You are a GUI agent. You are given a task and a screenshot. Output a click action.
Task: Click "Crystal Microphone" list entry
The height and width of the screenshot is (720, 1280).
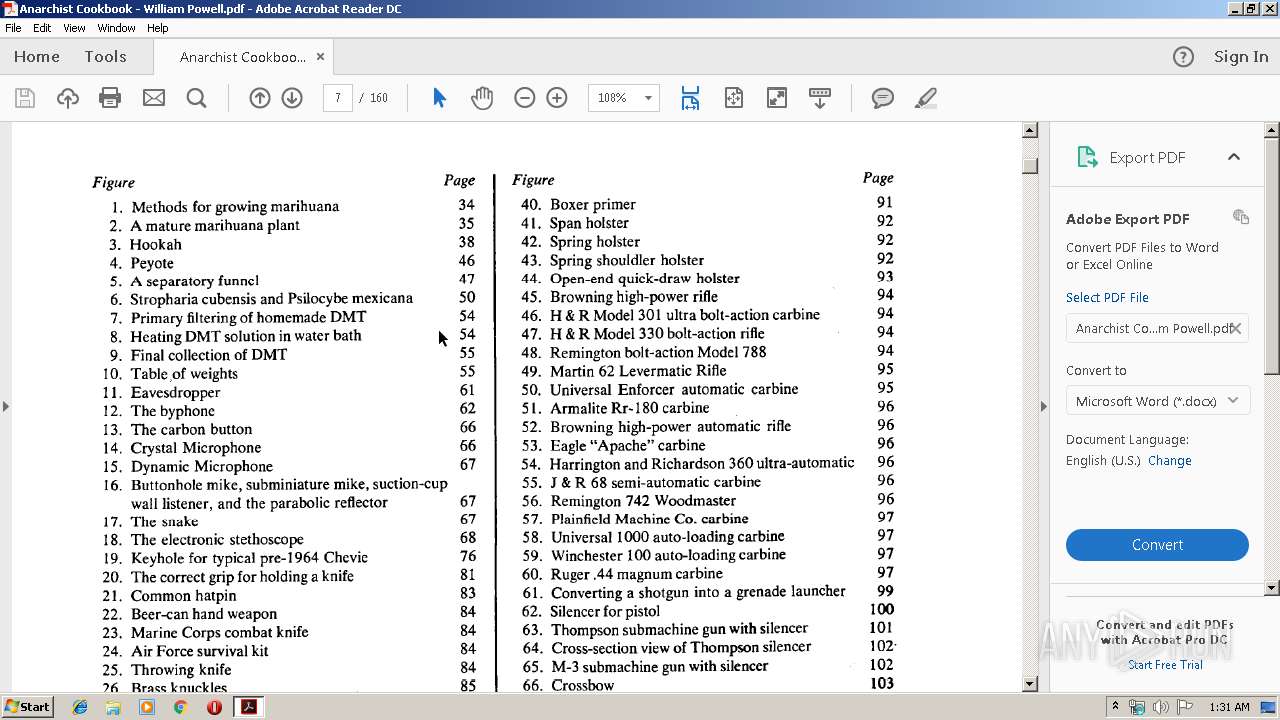[195, 448]
